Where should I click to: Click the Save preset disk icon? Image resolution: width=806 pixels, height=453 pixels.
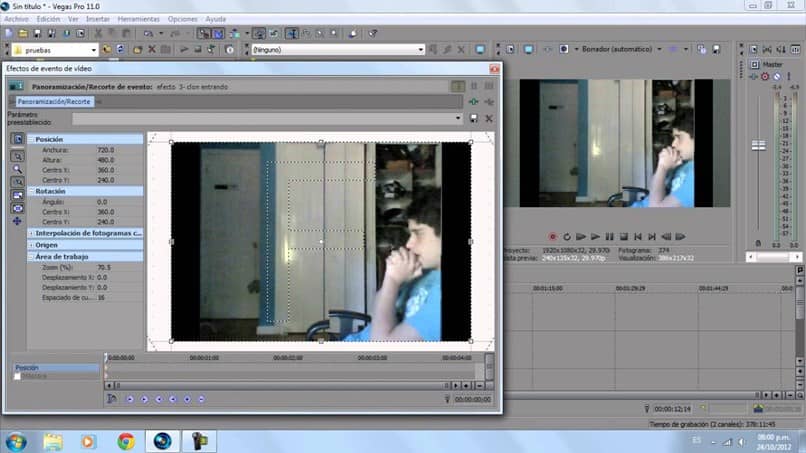point(473,118)
